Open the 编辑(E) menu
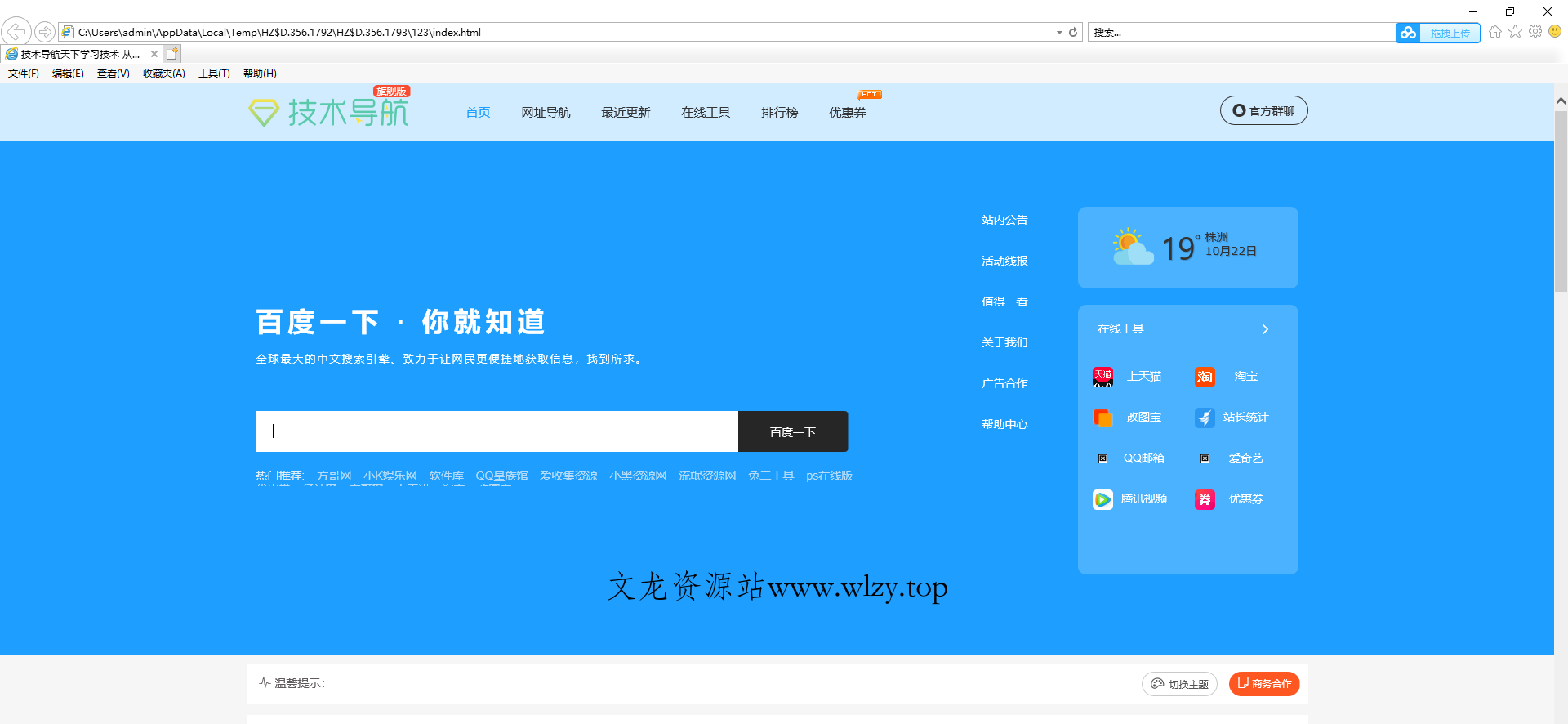The width and height of the screenshot is (1568, 724). pyautogui.click(x=68, y=74)
